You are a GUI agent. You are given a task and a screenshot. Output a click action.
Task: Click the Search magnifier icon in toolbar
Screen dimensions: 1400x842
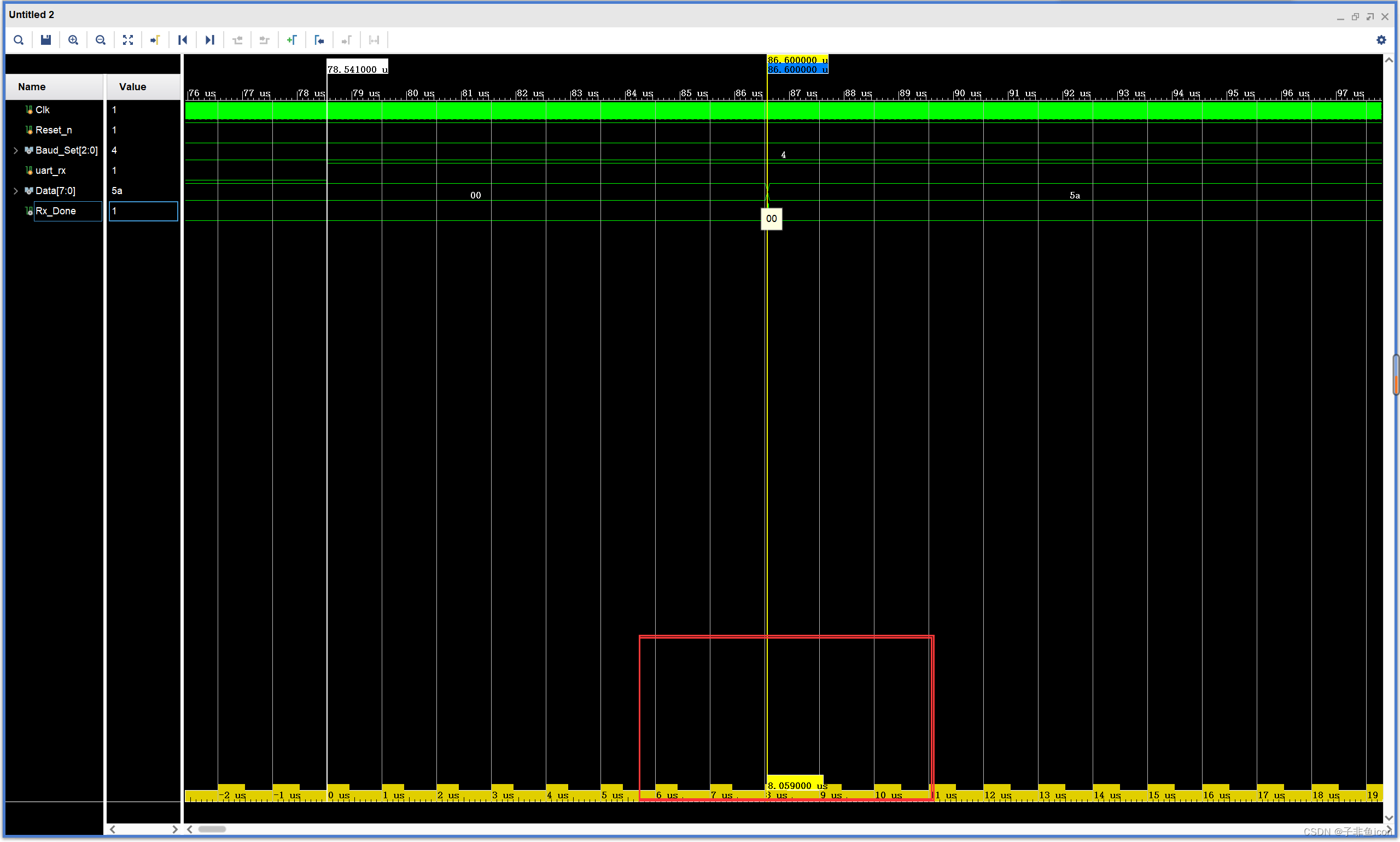(18, 40)
